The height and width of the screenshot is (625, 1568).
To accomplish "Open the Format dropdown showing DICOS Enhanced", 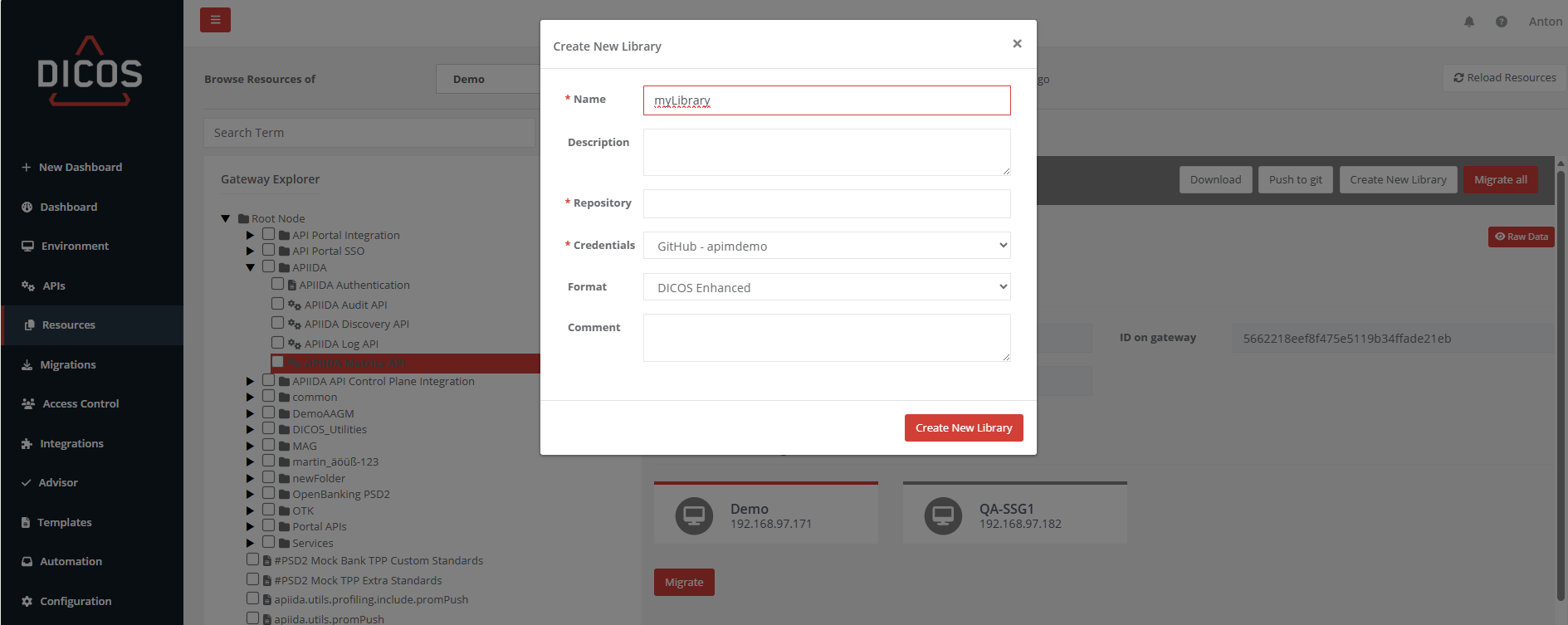I will [826, 287].
